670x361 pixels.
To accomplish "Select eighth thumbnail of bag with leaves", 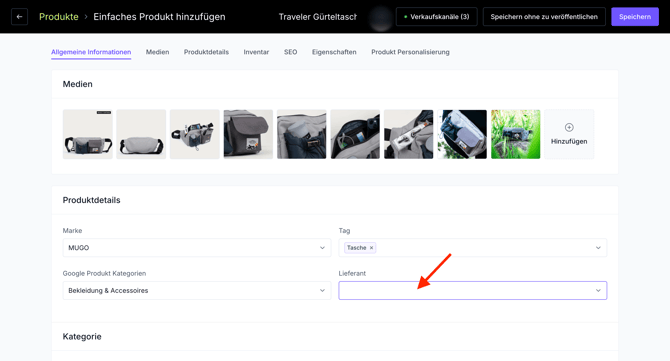I will [462, 134].
